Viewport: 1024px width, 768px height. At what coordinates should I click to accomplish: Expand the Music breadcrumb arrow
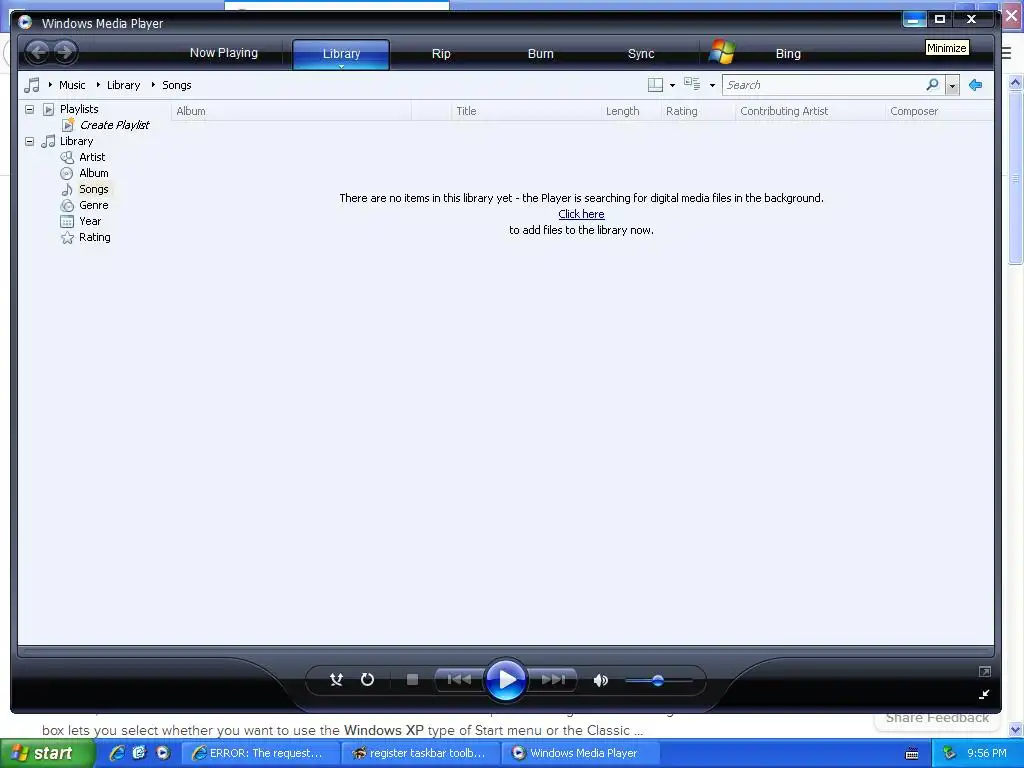pyautogui.click(x=50, y=84)
